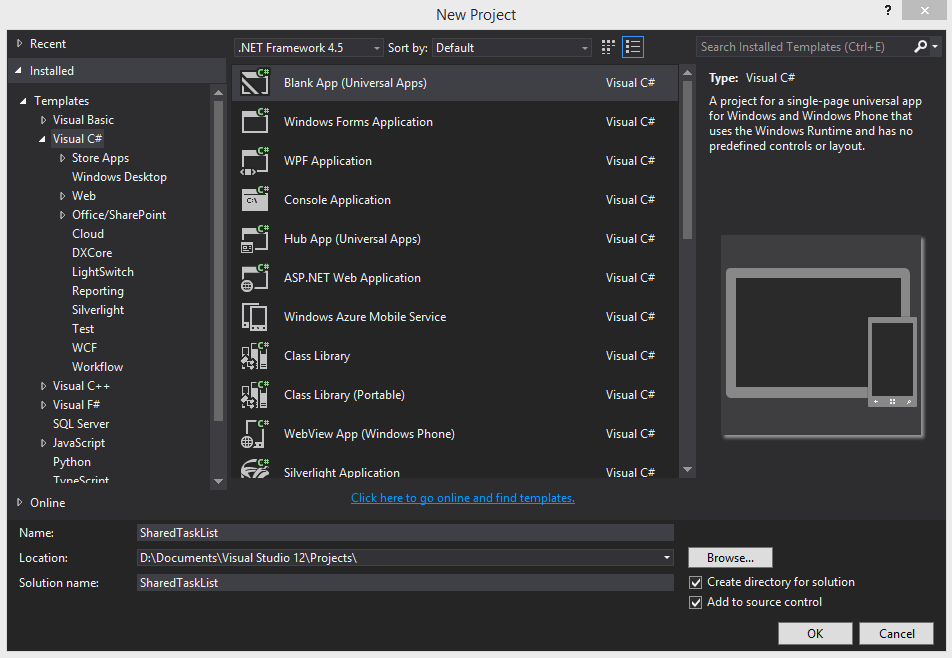Collapse the Visual C# node
This screenshot has height=658, width=952.
point(42,139)
